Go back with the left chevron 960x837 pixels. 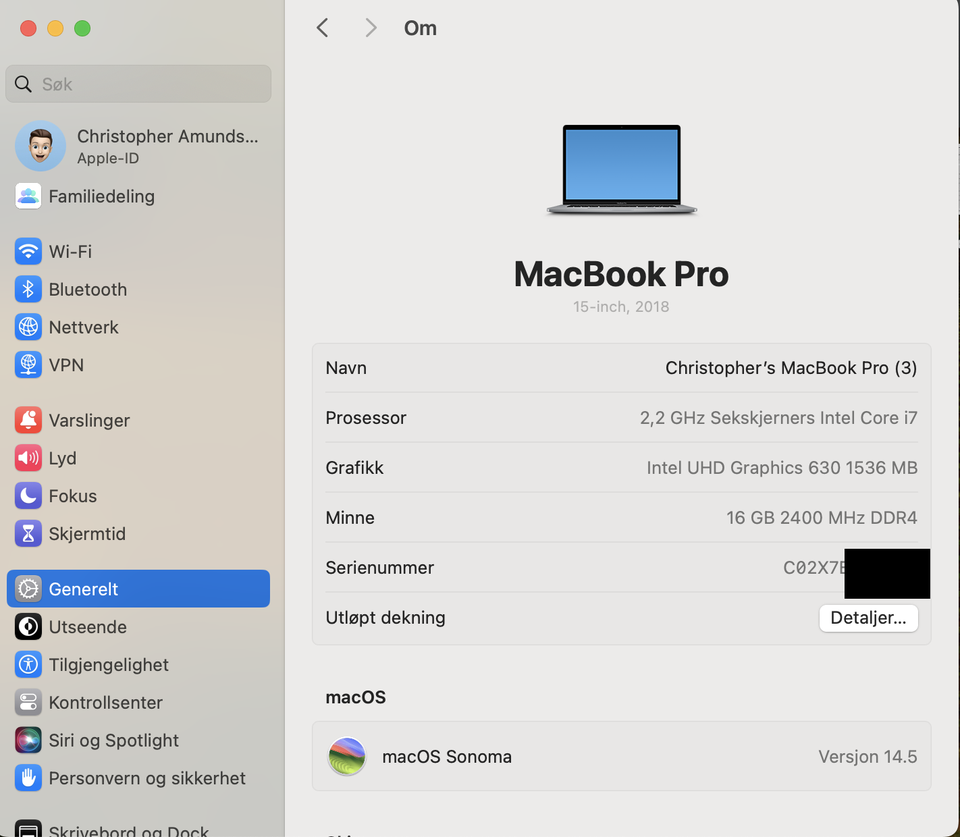323,28
